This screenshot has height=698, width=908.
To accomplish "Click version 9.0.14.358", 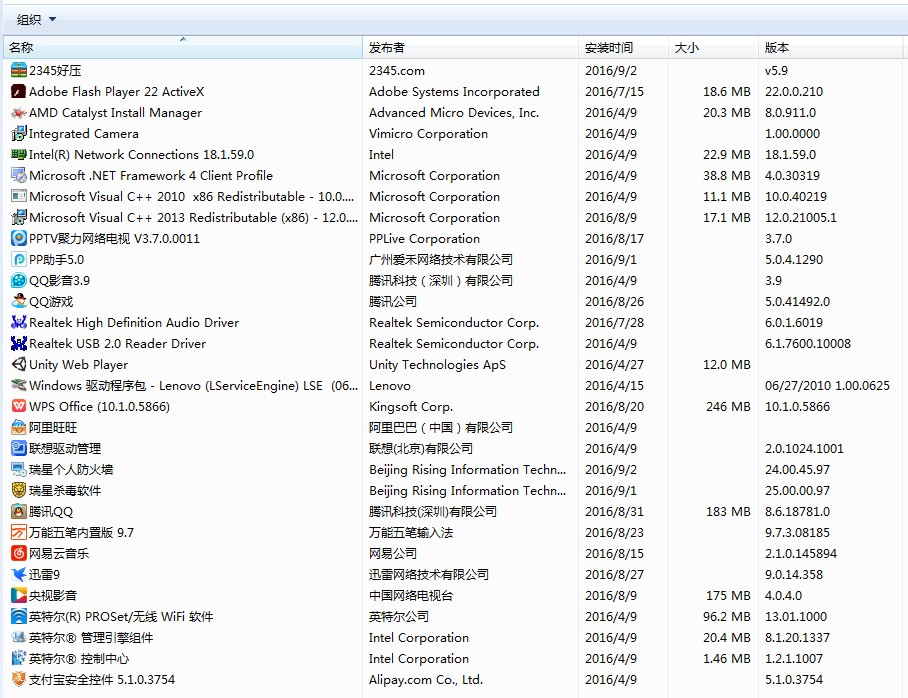I will [794, 575].
